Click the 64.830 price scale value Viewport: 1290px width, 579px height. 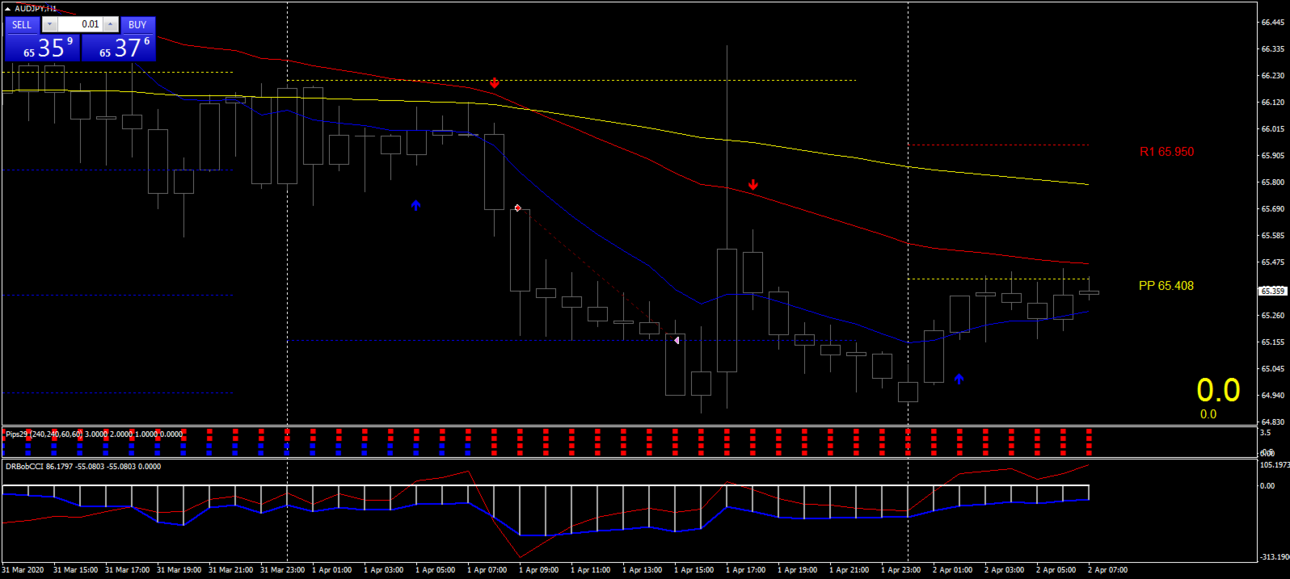tap(1272, 422)
